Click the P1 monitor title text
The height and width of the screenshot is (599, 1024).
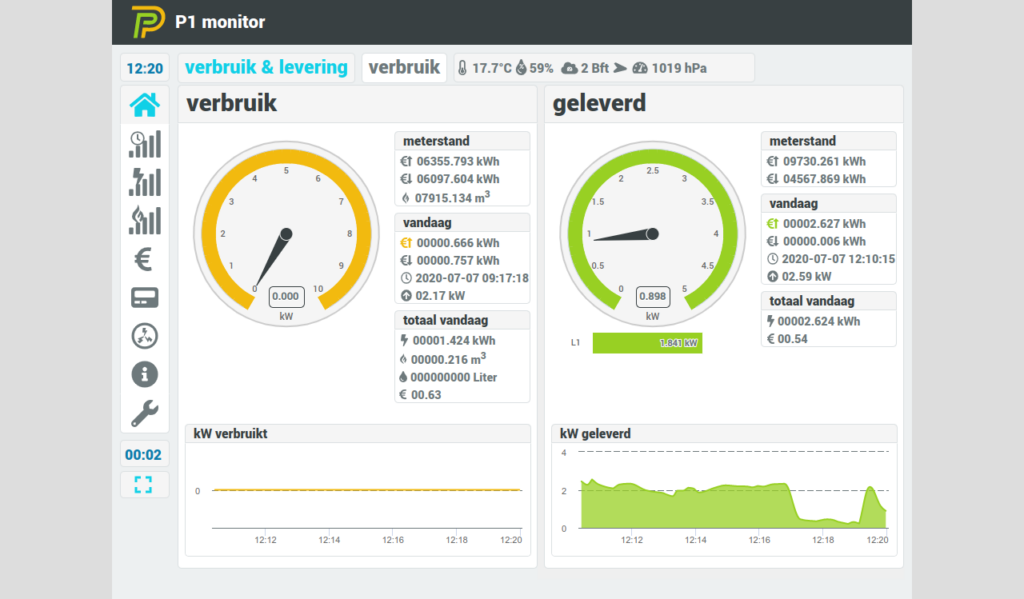(220, 22)
